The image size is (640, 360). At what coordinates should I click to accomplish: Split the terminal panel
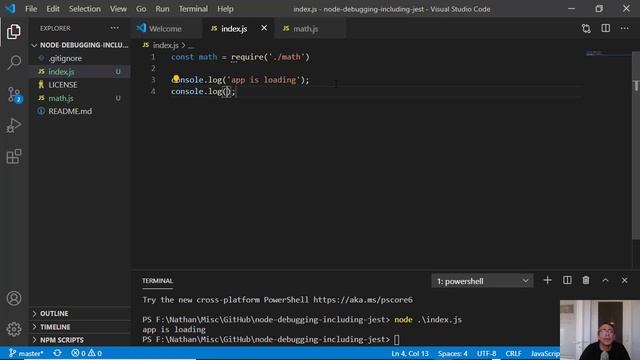567,280
